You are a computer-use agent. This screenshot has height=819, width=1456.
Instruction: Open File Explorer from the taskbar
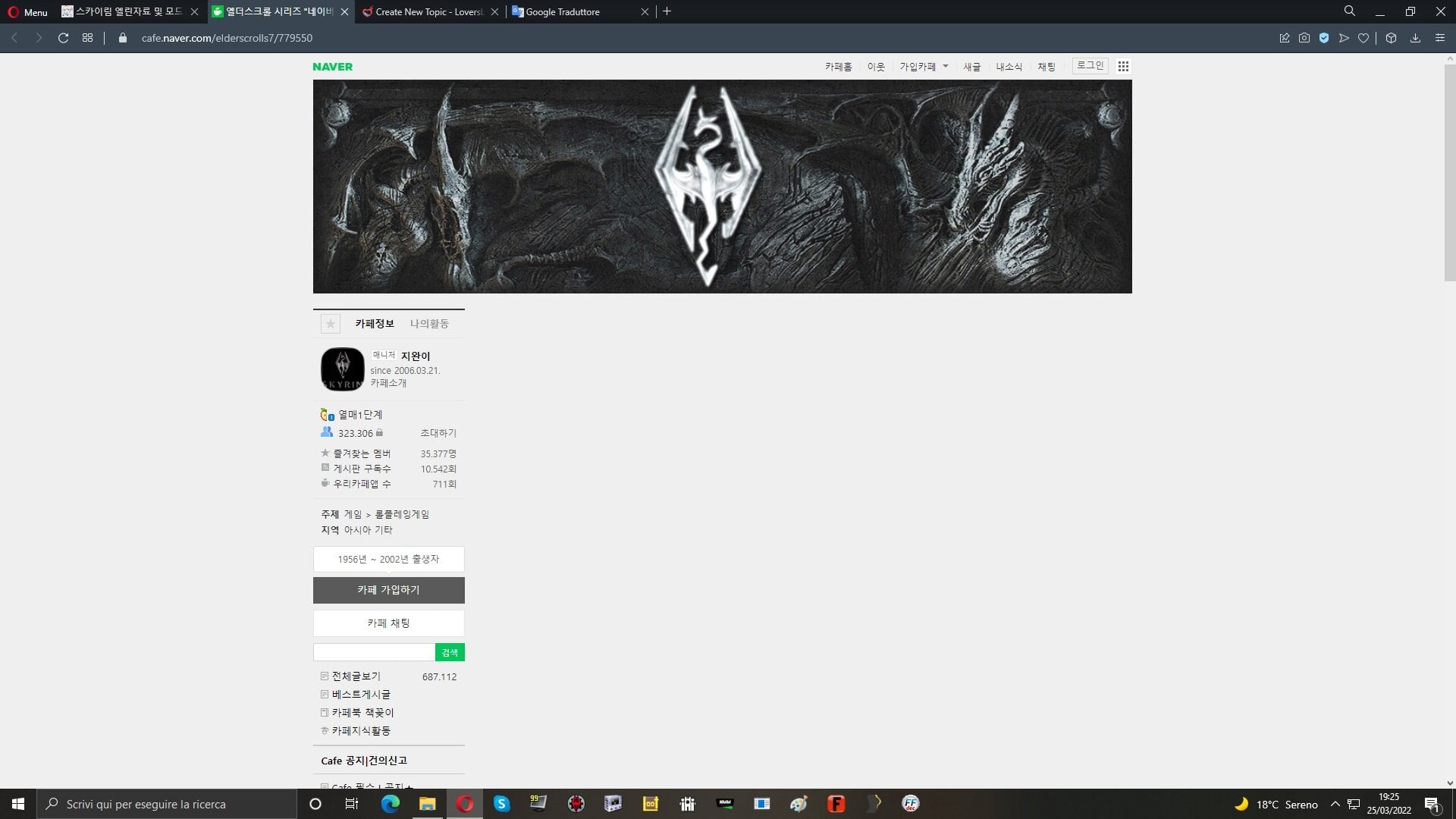click(x=428, y=804)
